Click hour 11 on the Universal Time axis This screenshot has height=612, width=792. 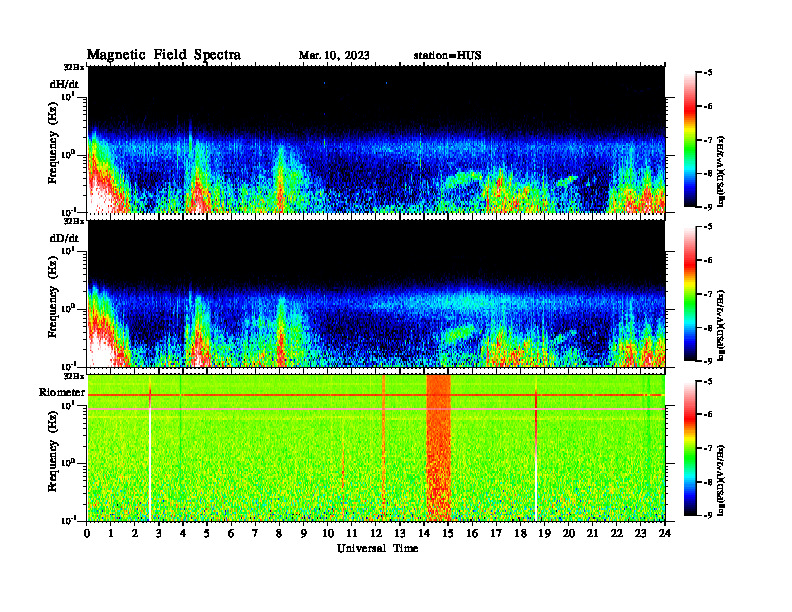click(352, 534)
